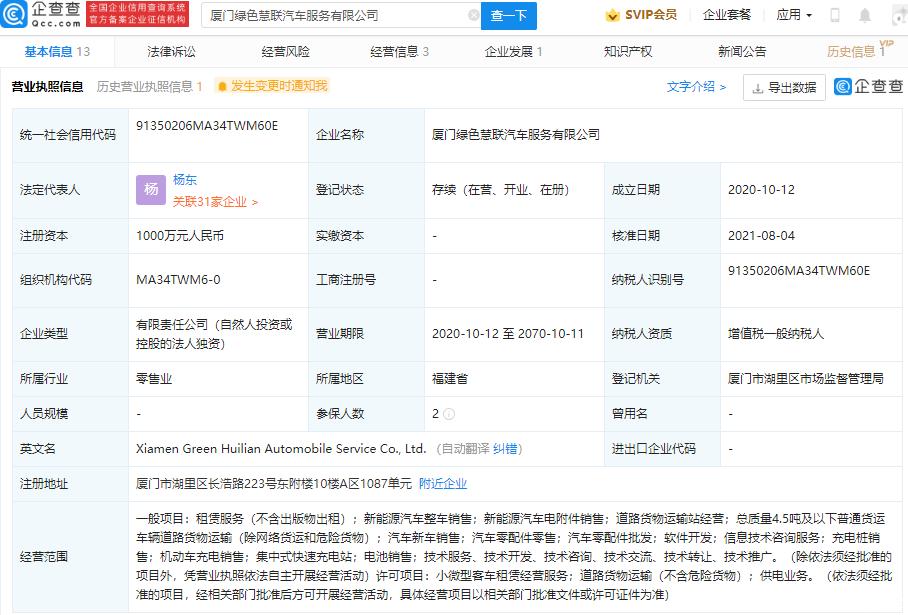This screenshot has width=908, height=615.
Task: Select the 经营信息 tab
Action: (x=400, y=52)
